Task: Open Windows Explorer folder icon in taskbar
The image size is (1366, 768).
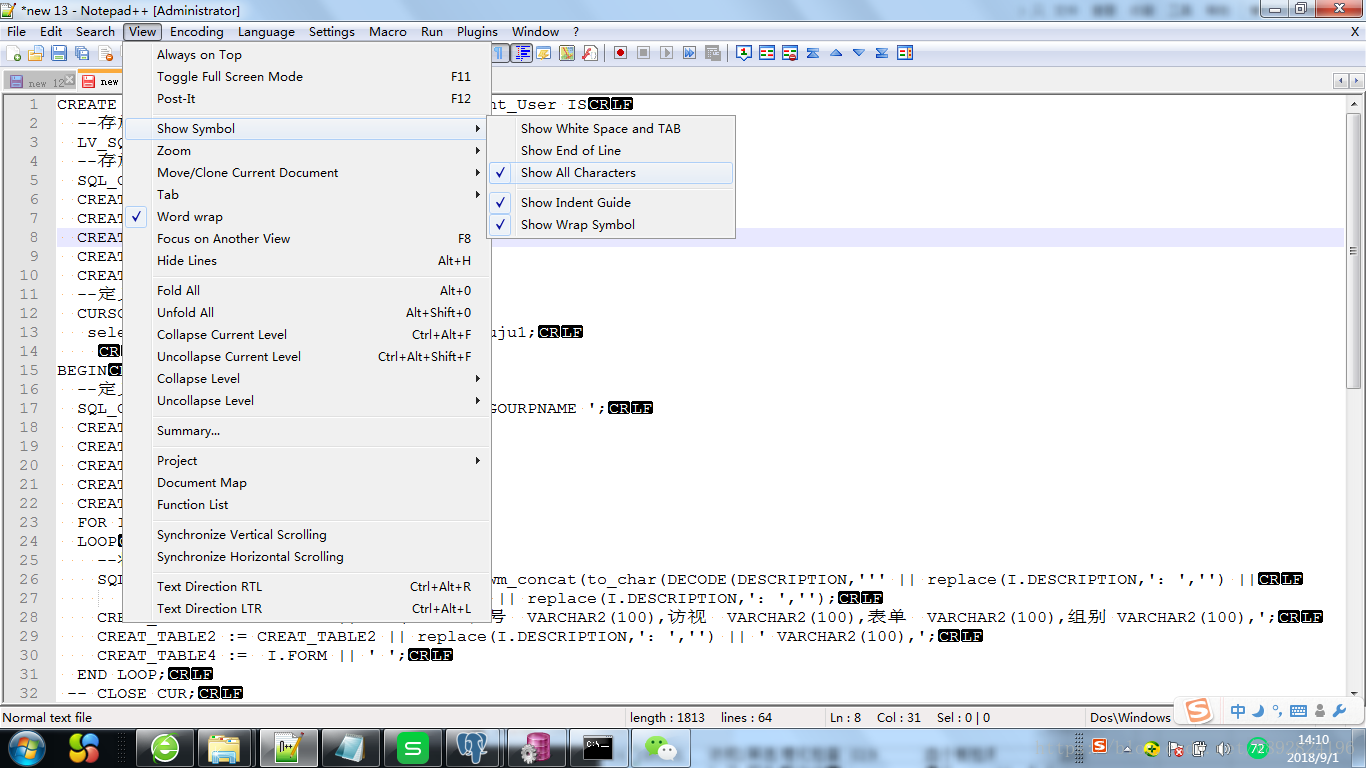Action: pos(225,747)
